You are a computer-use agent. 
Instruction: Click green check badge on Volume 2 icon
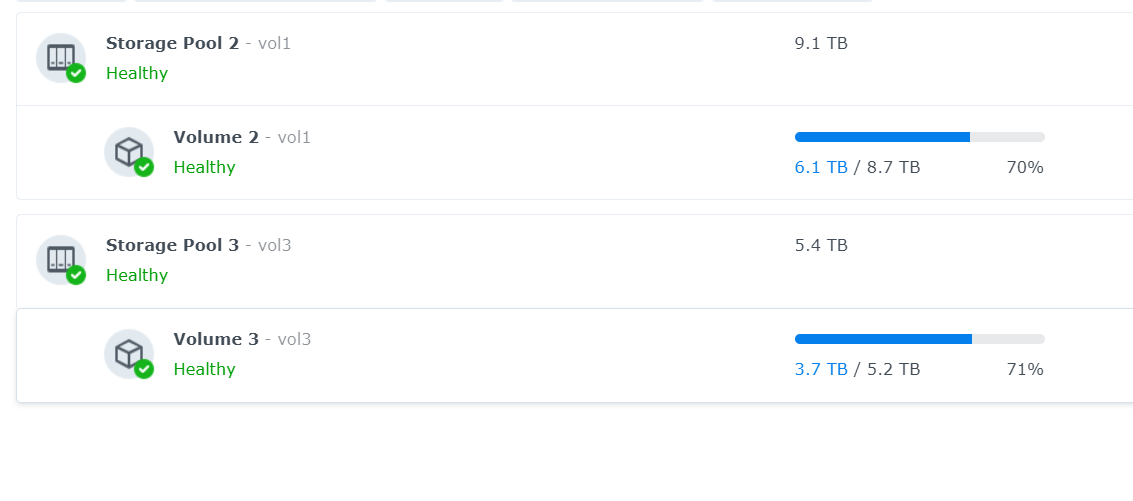tap(144, 167)
